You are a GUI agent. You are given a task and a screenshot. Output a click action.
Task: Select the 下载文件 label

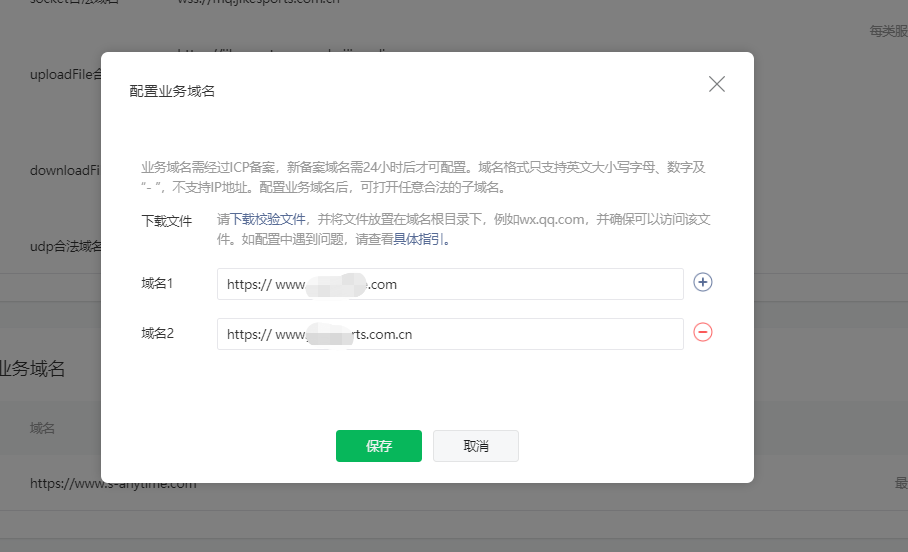click(167, 221)
